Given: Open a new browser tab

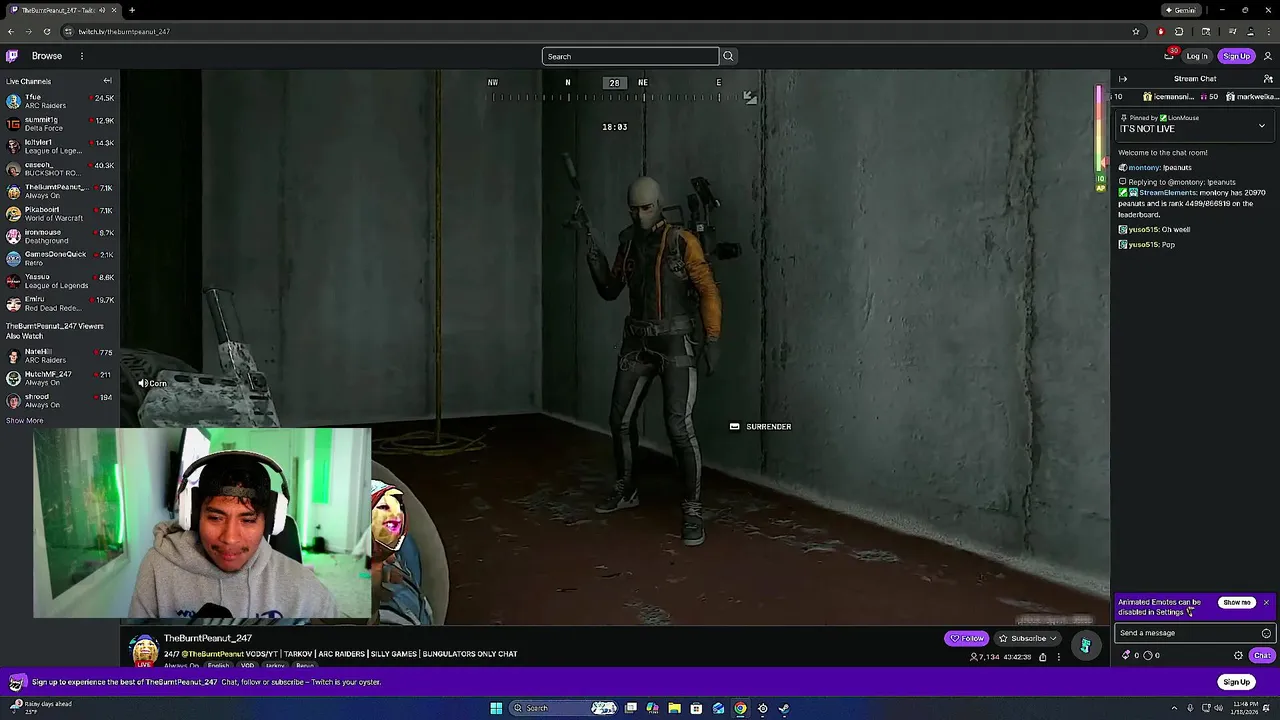Looking at the screenshot, I should click(x=132, y=10).
